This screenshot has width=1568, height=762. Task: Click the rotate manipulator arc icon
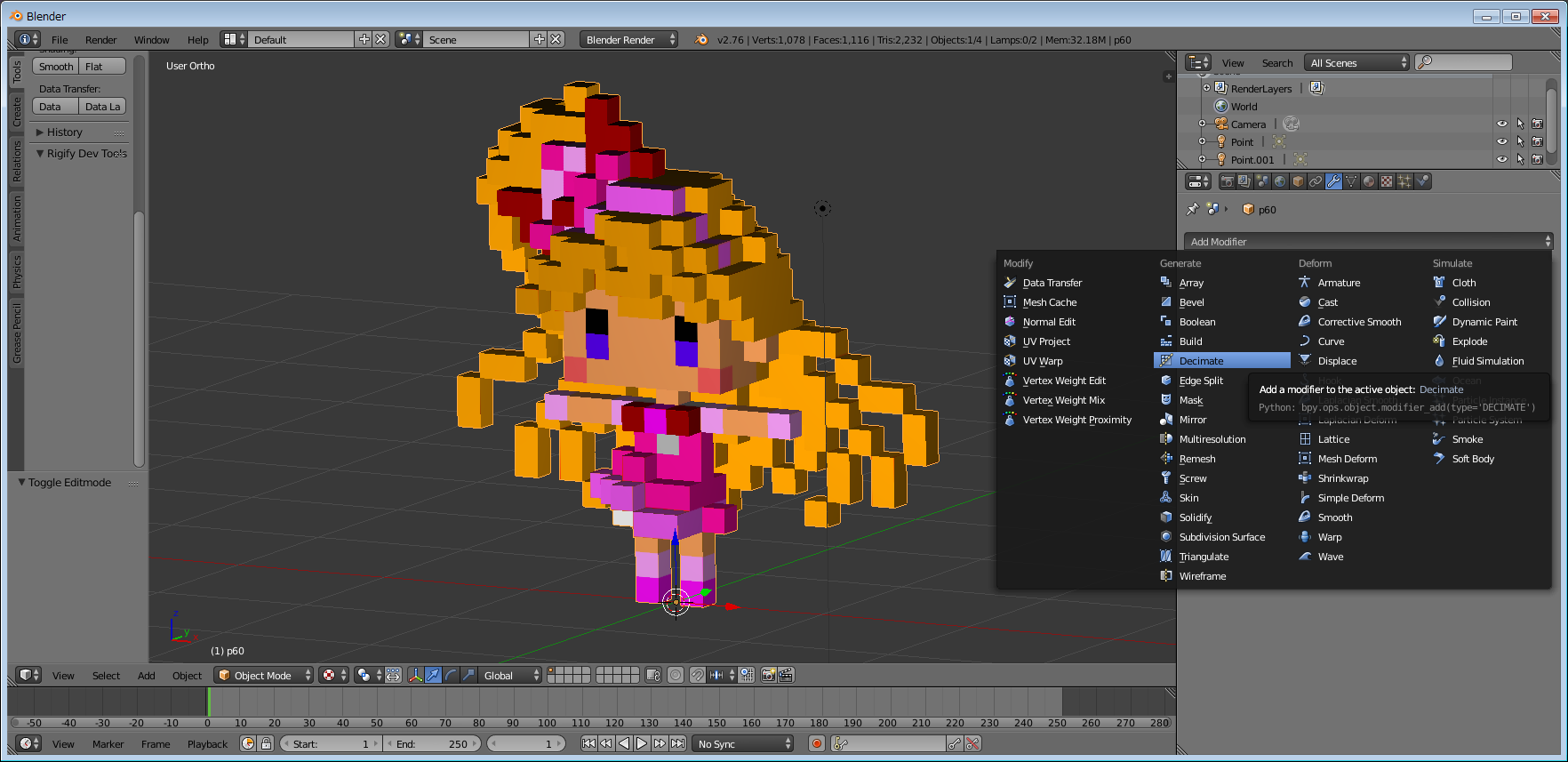coord(451,675)
